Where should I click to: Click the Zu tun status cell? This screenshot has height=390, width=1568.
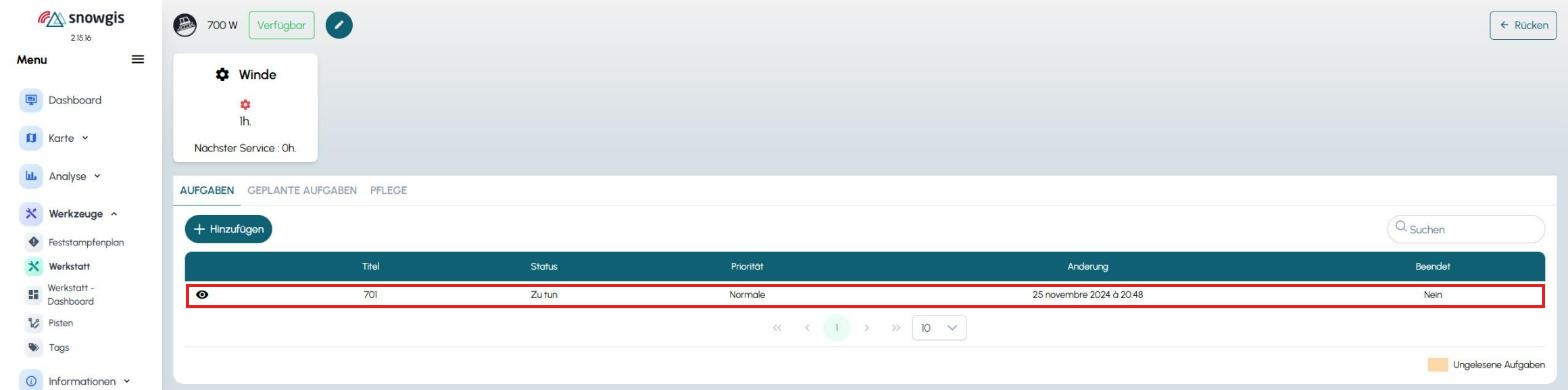coord(544,295)
